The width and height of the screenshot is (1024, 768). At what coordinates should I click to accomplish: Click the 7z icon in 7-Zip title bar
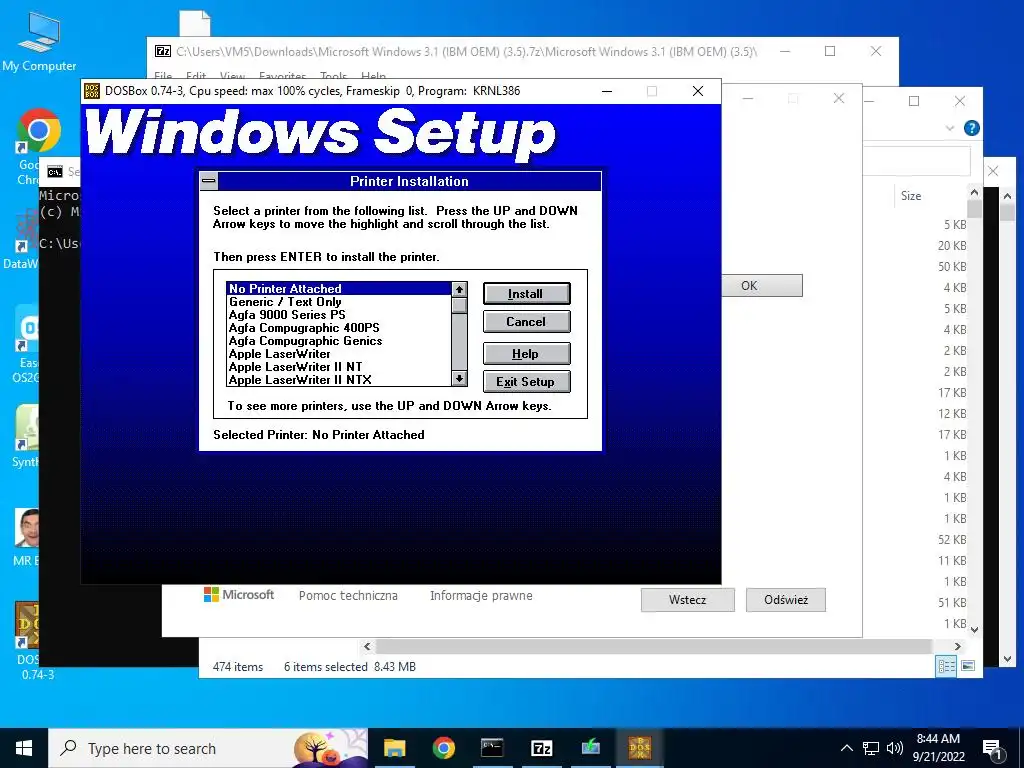point(163,51)
